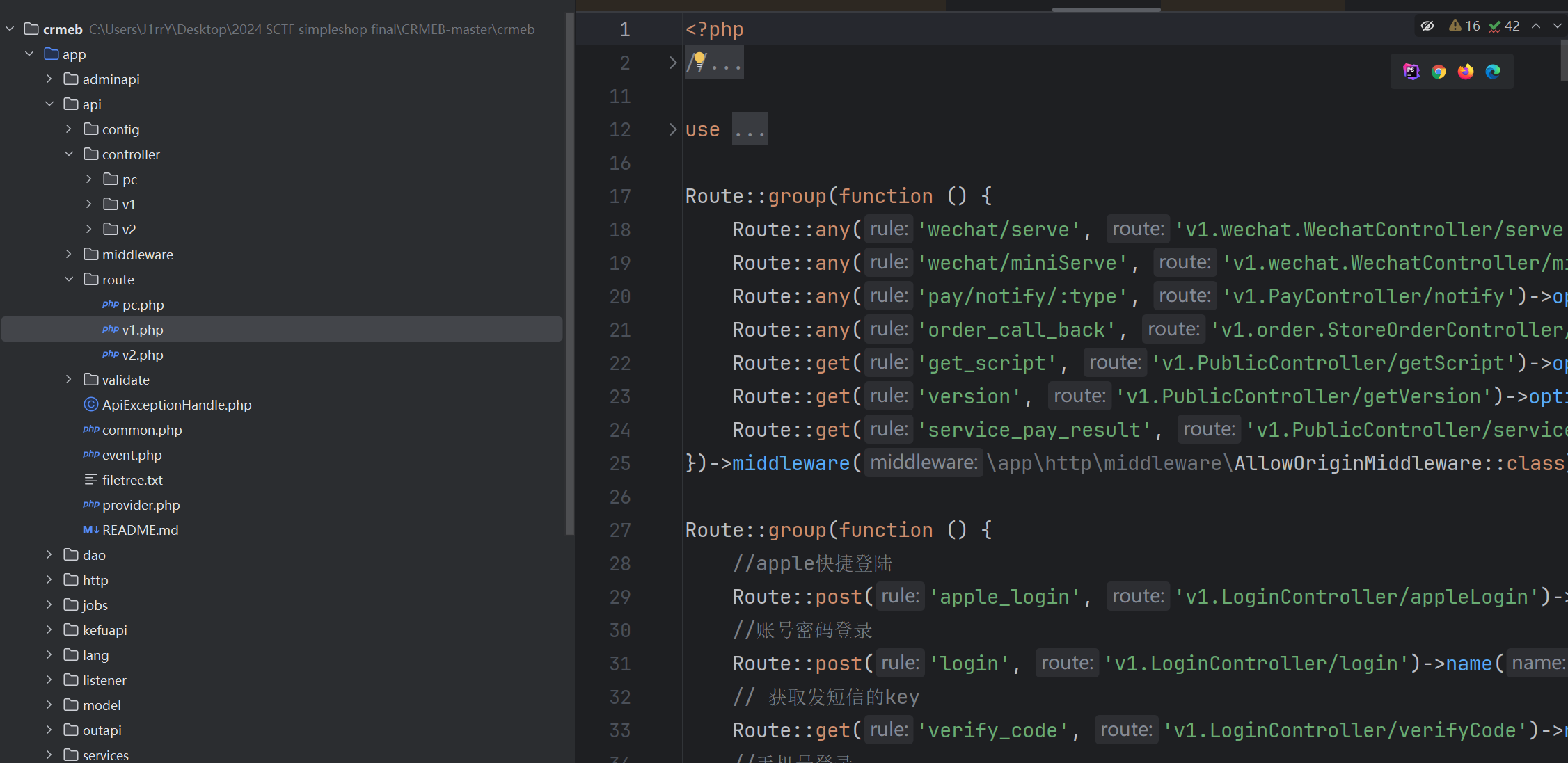Go to next highlighted problem arrow

1558,26
